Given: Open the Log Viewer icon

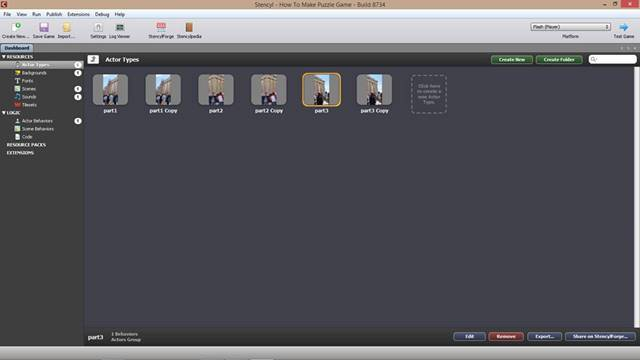Looking at the screenshot, I should 120,28.
